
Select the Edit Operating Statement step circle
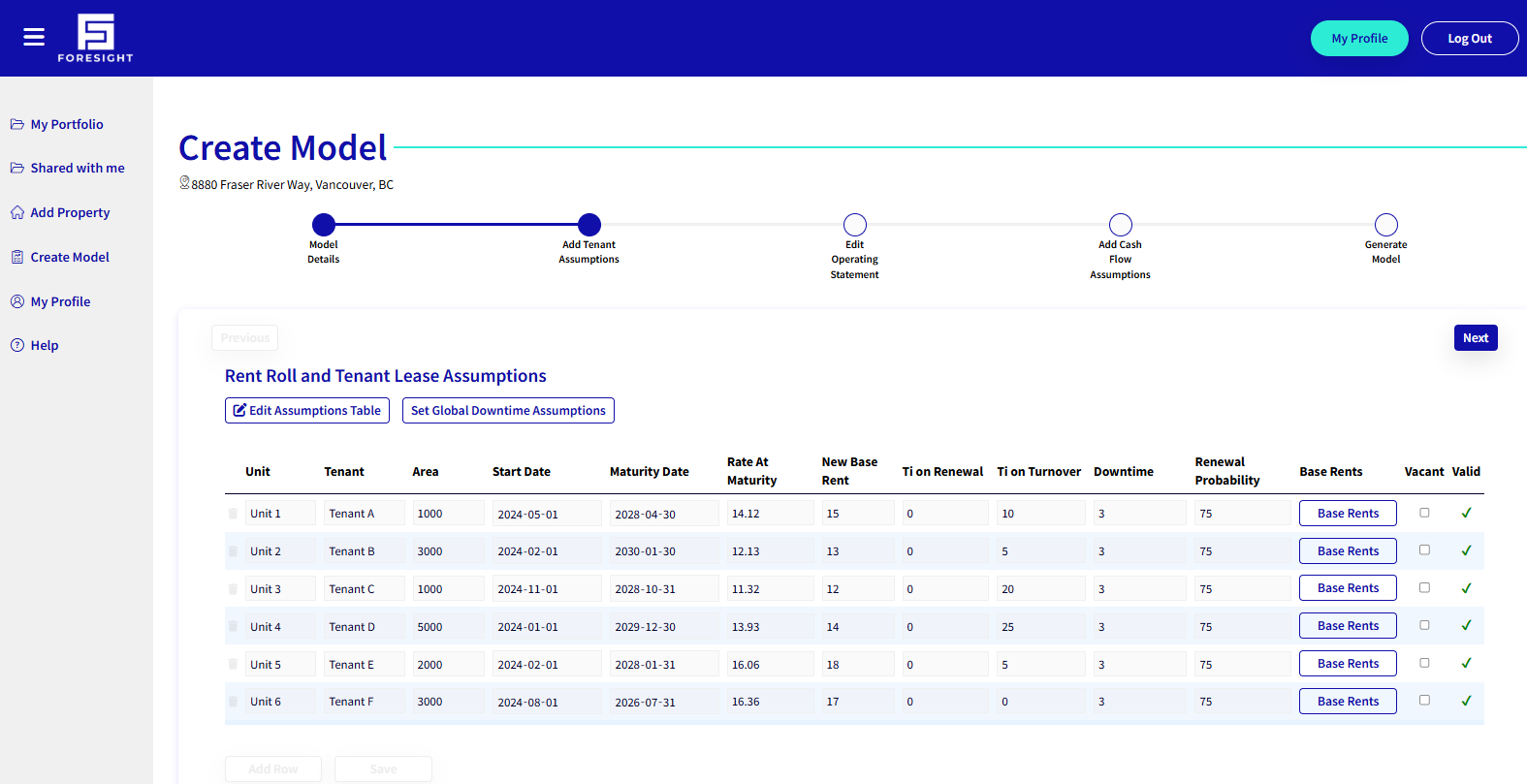point(854,225)
